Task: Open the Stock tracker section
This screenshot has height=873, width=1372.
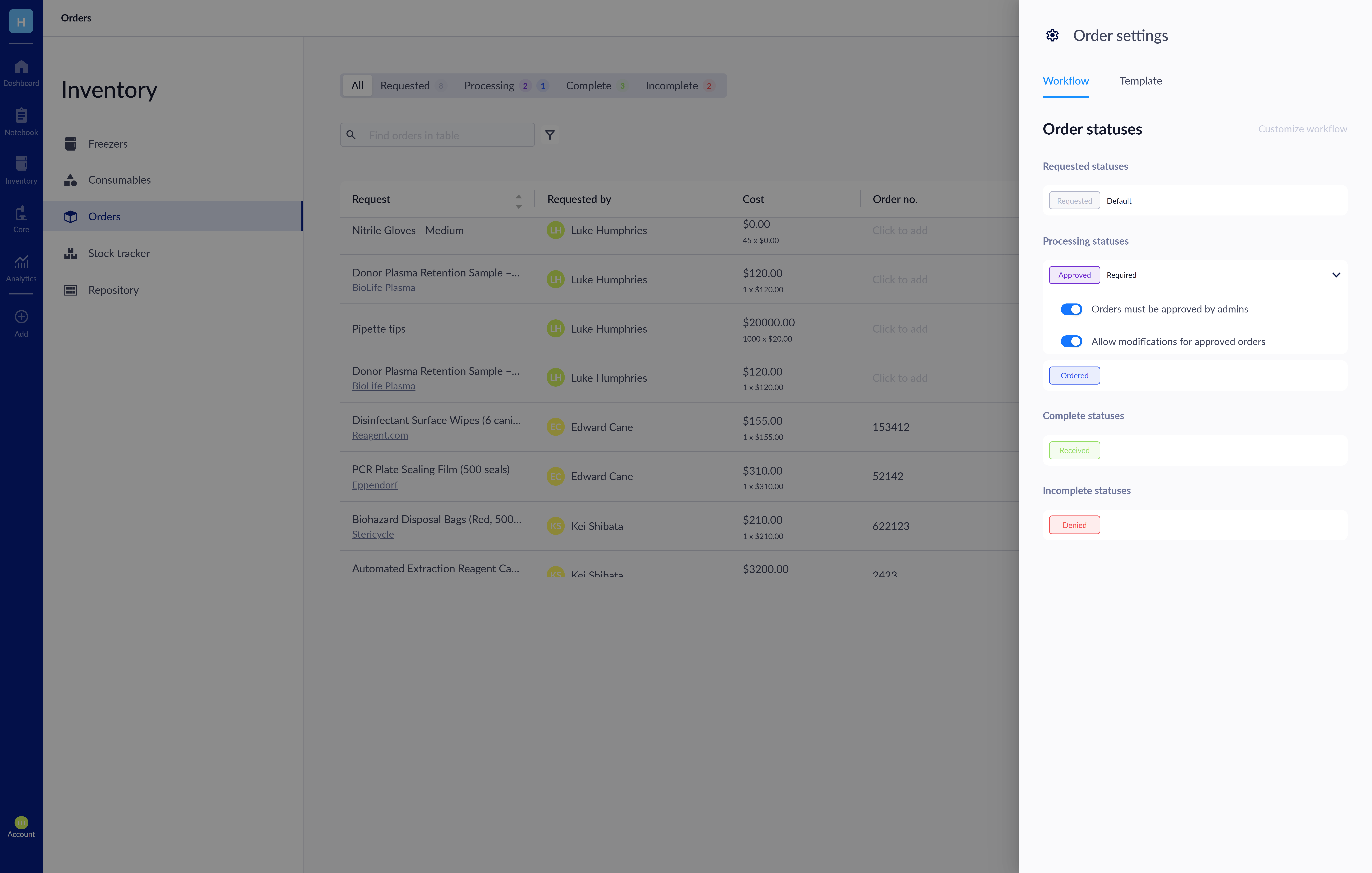Action: coord(118,253)
